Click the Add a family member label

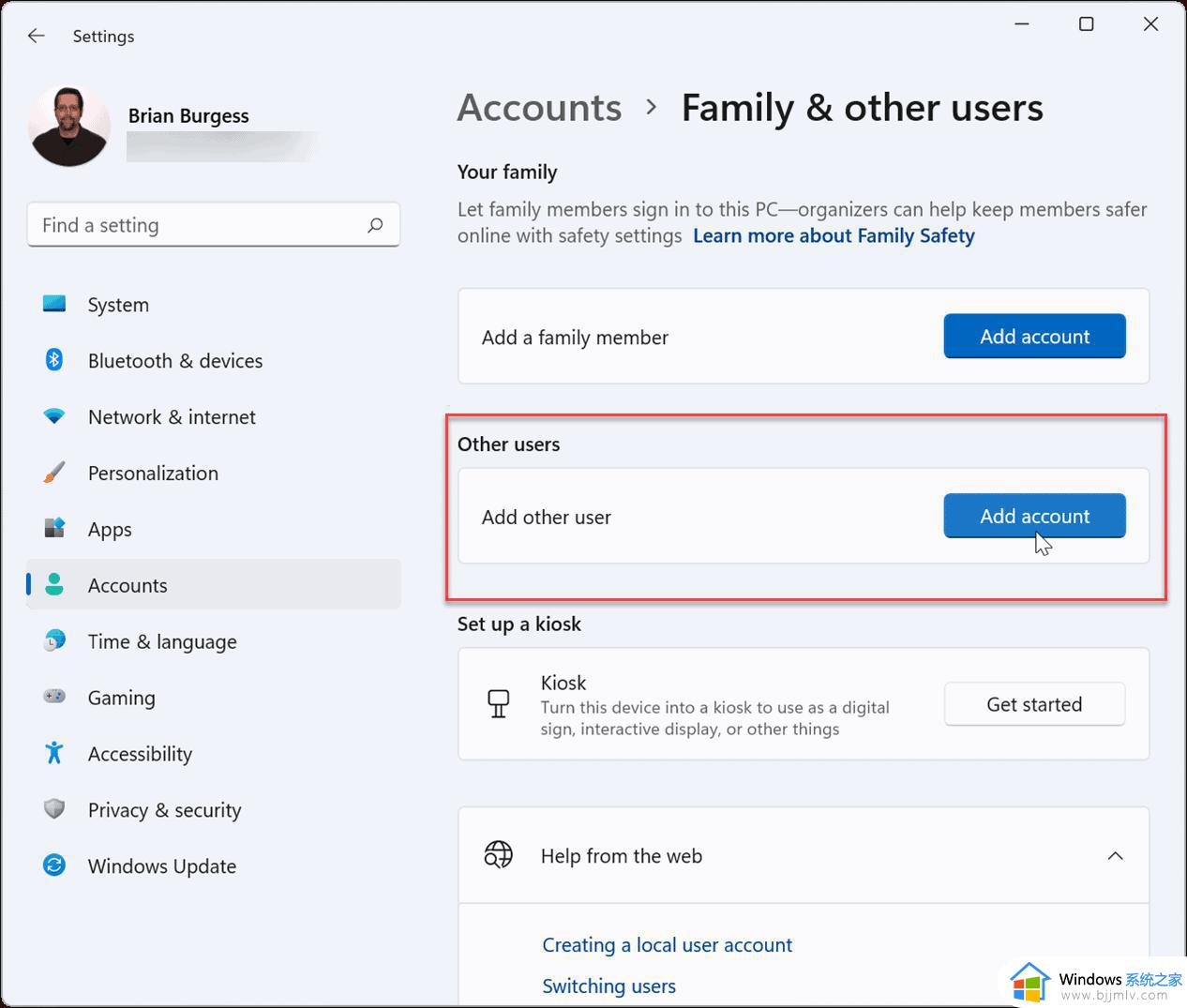click(x=575, y=338)
